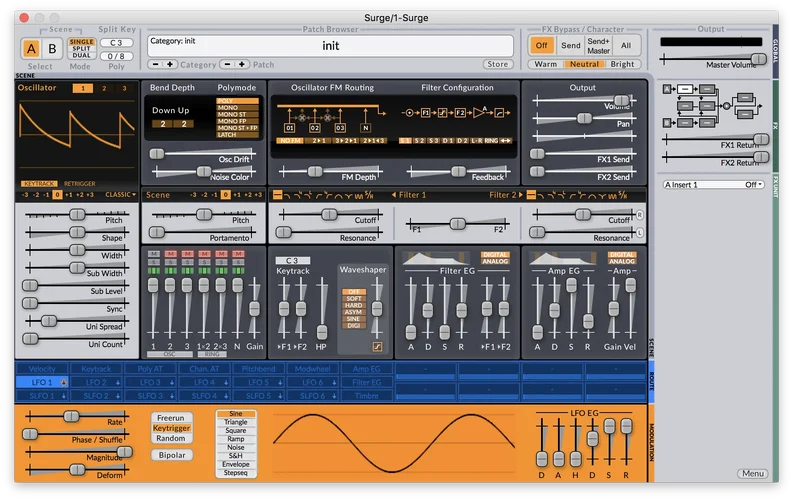The image size is (793, 500).
Task: Choose the Stepseq LFO shape
Action: click(236, 473)
